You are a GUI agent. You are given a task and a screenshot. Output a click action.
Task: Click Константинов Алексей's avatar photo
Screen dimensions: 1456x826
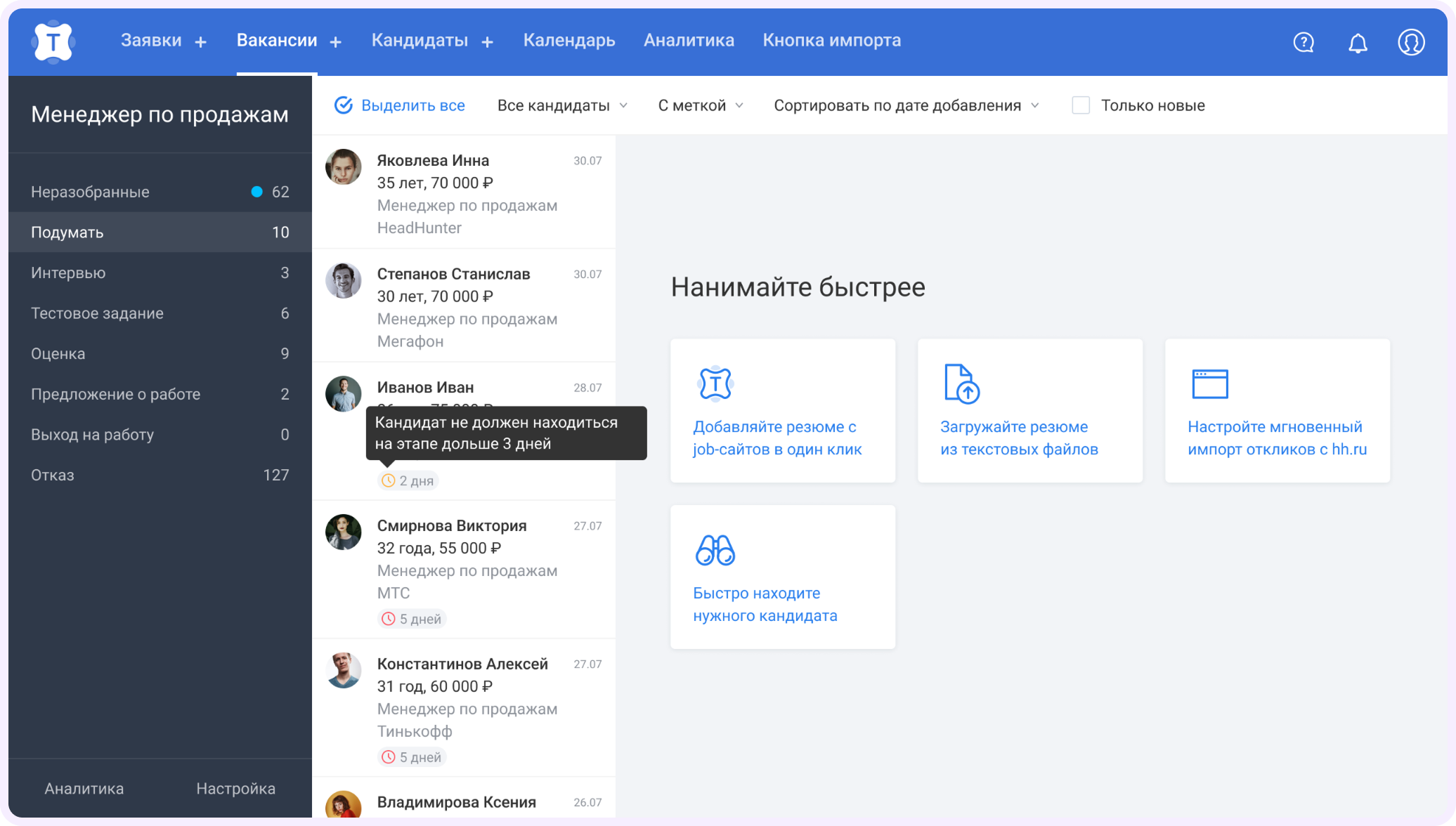pyautogui.click(x=344, y=670)
